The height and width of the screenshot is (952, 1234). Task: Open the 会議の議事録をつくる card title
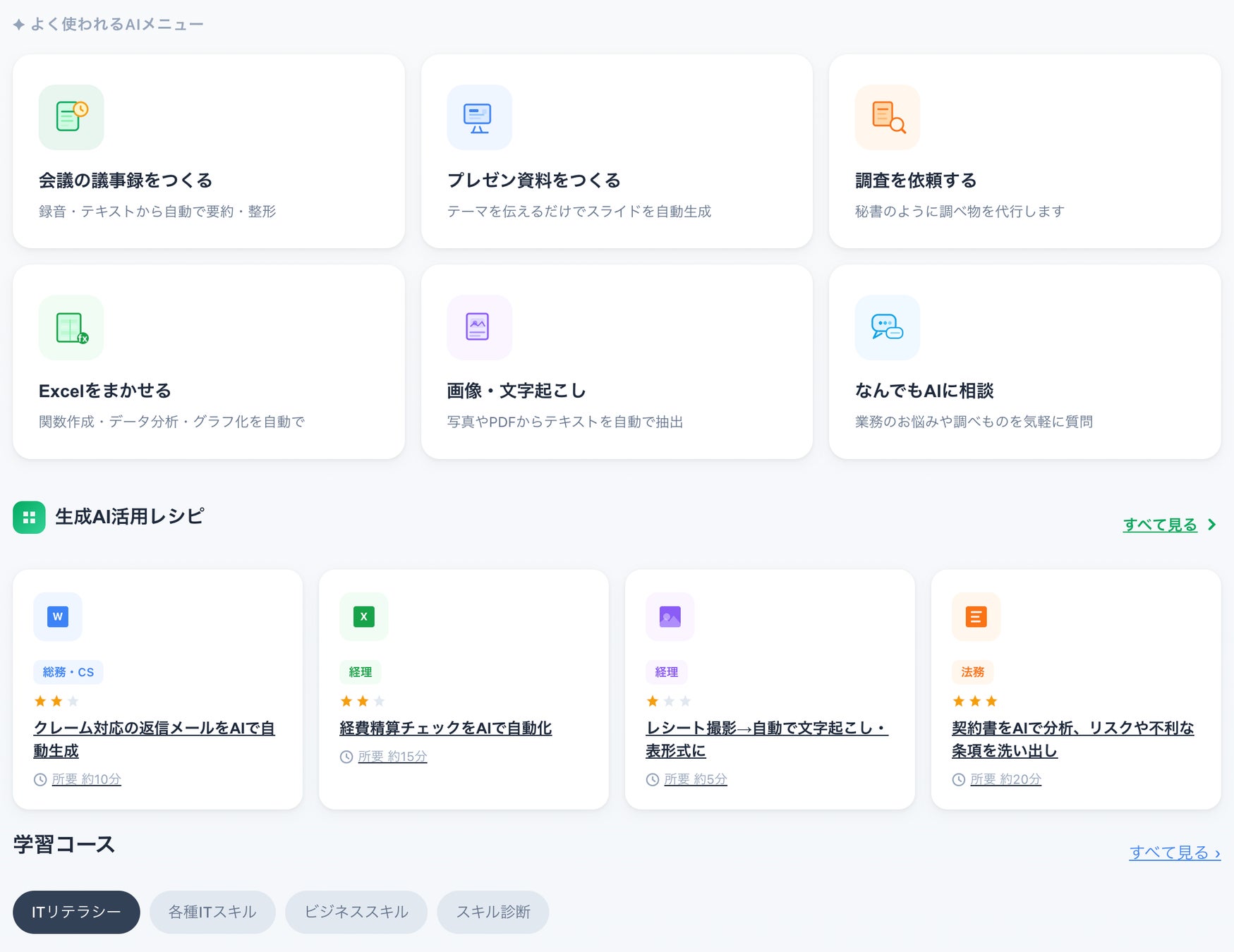[x=126, y=181]
